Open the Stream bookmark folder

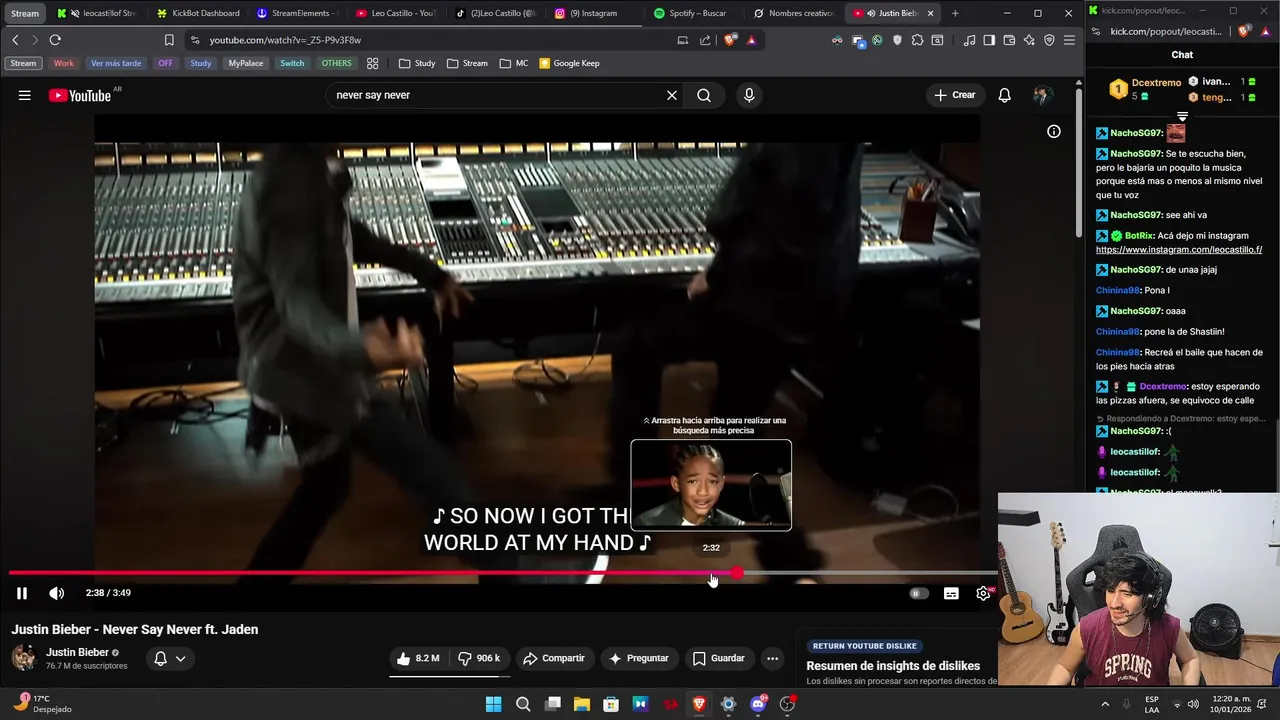pos(467,63)
